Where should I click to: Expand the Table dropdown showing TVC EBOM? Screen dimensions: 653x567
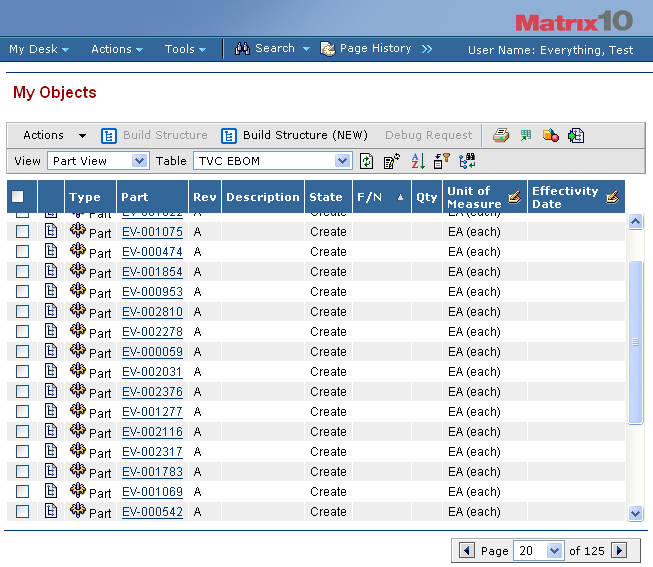(x=272, y=161)
